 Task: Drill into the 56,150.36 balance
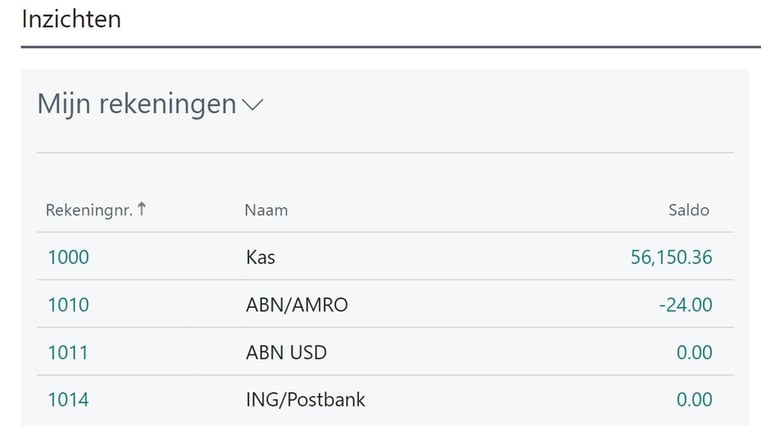(x=671, y=257)
